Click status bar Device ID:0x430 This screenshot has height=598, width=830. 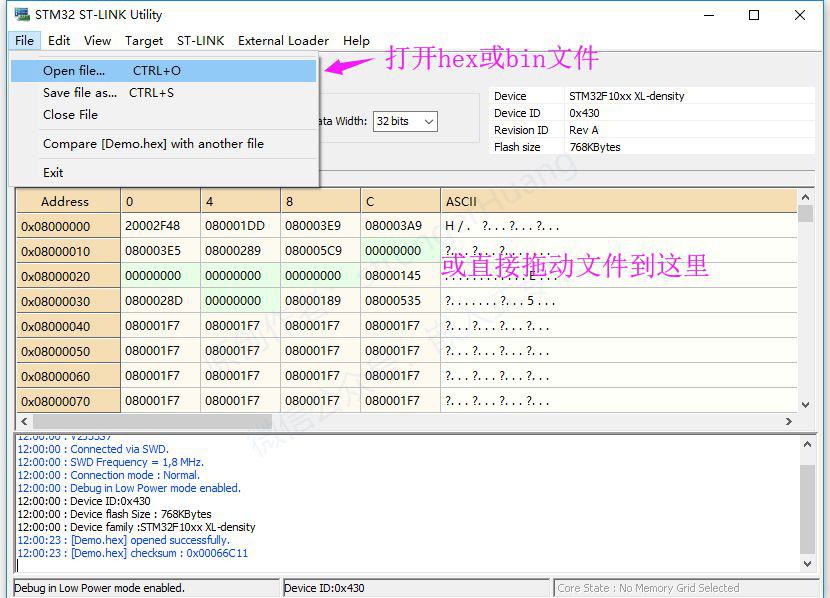[417, 588]
